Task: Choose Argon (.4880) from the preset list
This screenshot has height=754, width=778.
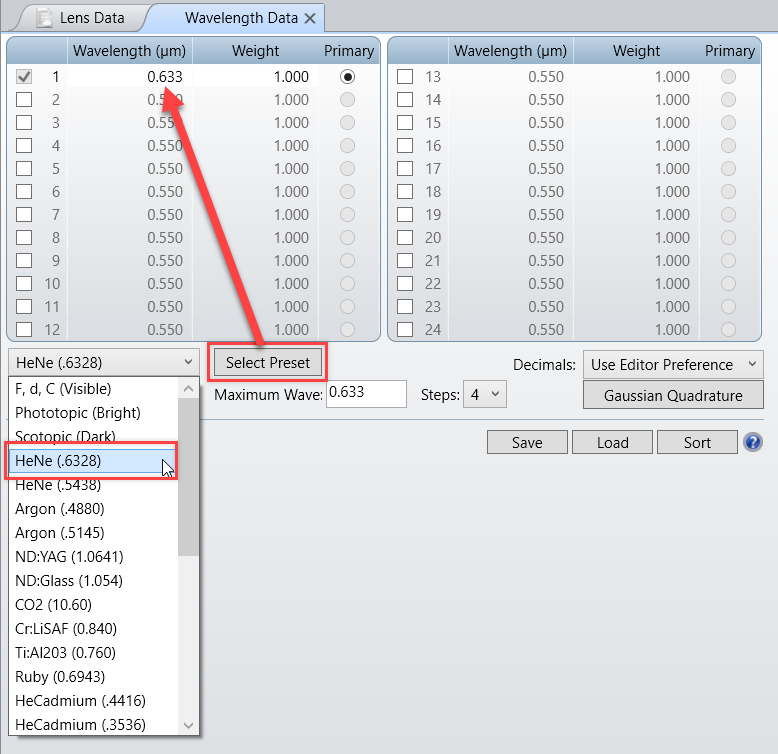Action: 60,508
